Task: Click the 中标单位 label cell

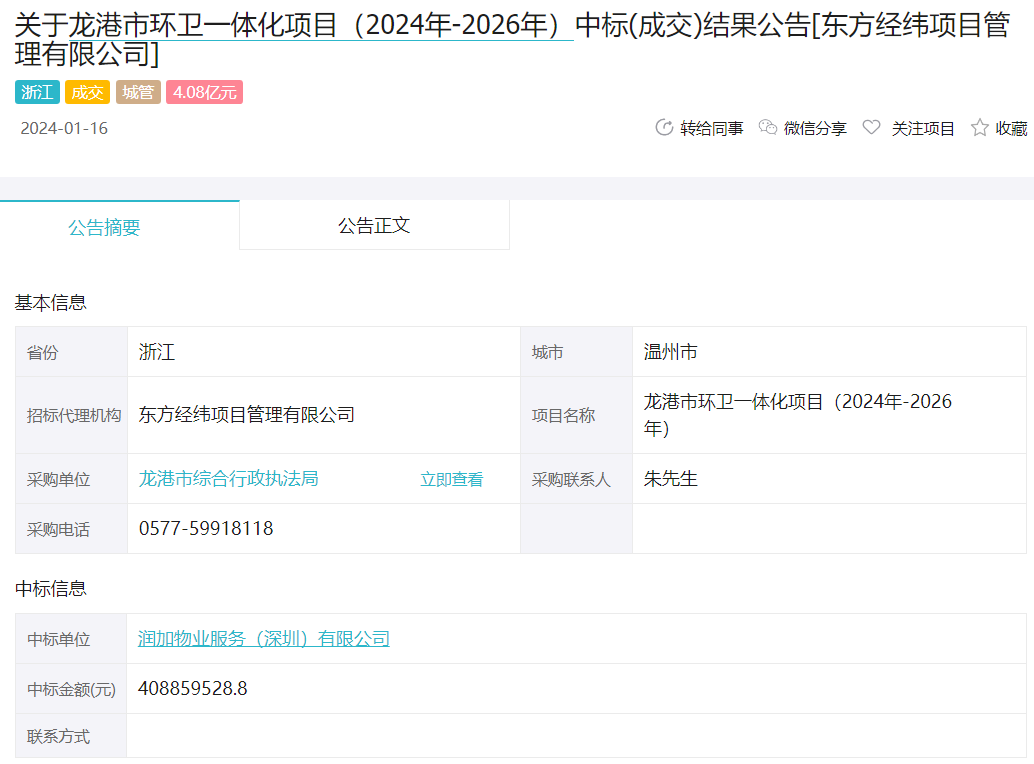Action: pos(71,639)
